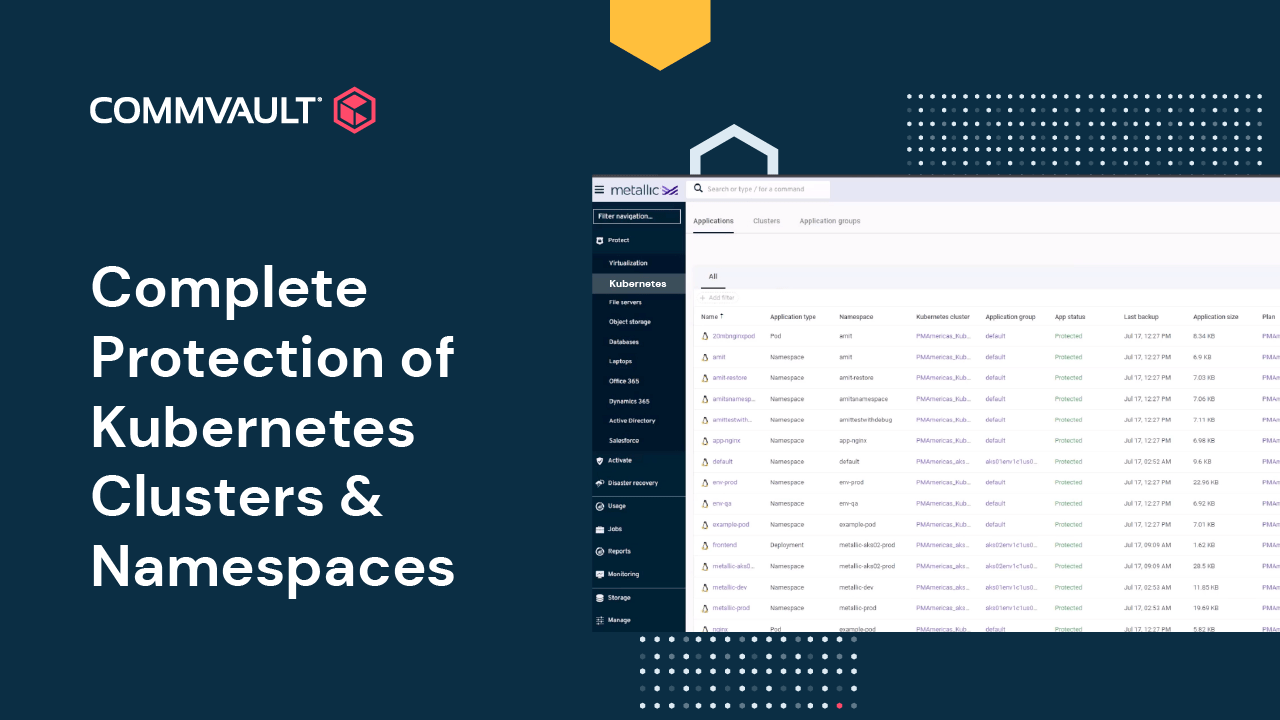Open the example-pod application link
The image size is (1280, 720).
tap(731, 524)
